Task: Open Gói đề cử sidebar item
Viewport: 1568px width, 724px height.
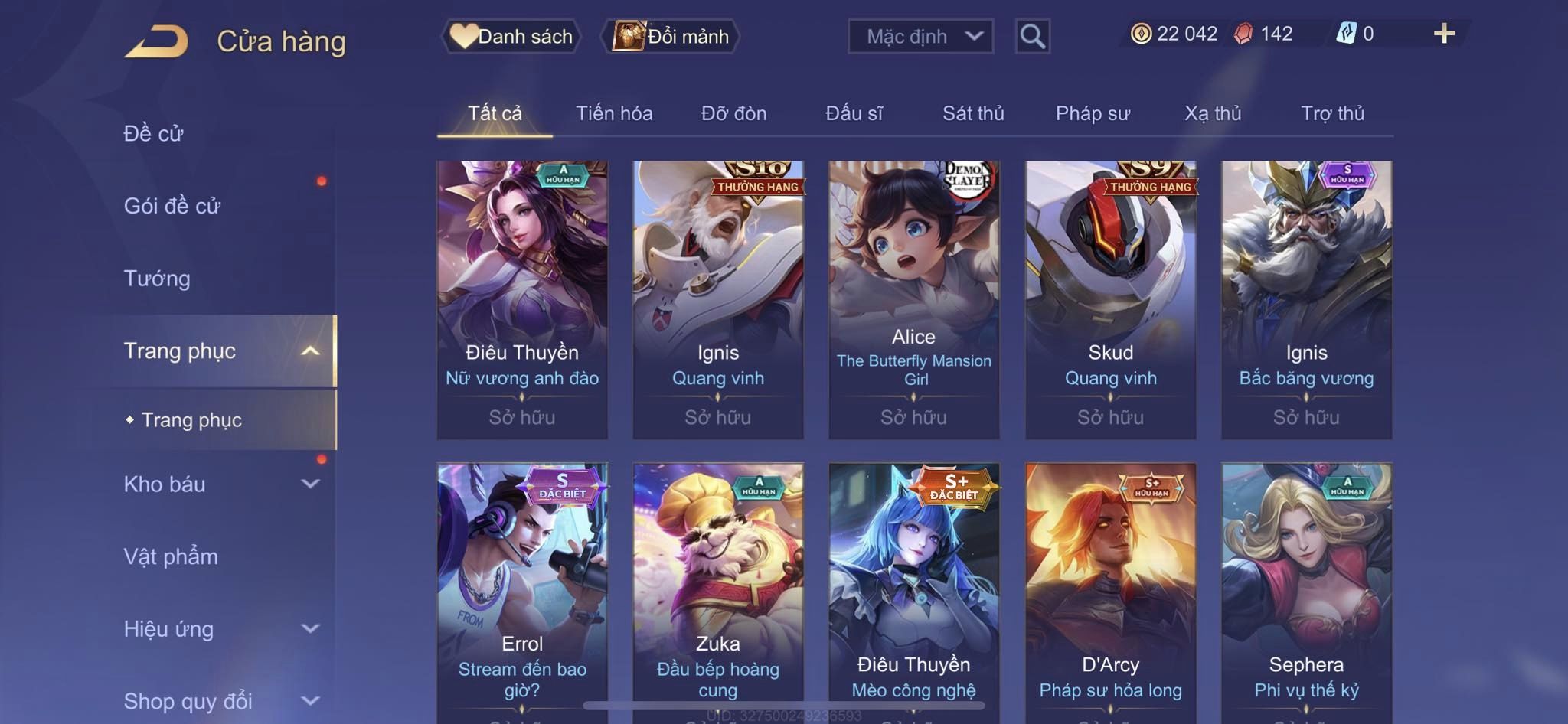Action: (x=172, y=206)
